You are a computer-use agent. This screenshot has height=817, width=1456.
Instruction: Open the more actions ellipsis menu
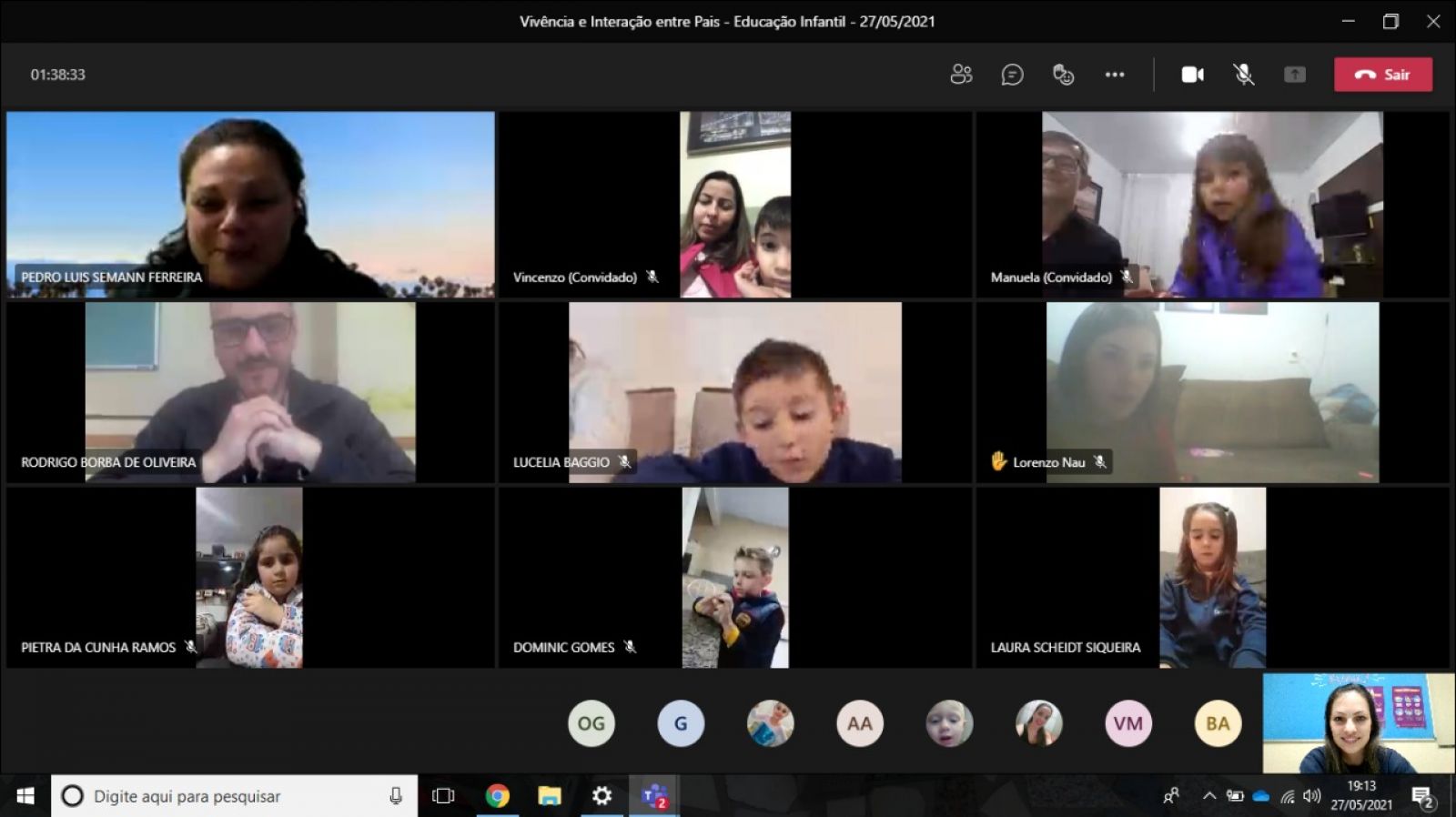[x=1115, y=75]
